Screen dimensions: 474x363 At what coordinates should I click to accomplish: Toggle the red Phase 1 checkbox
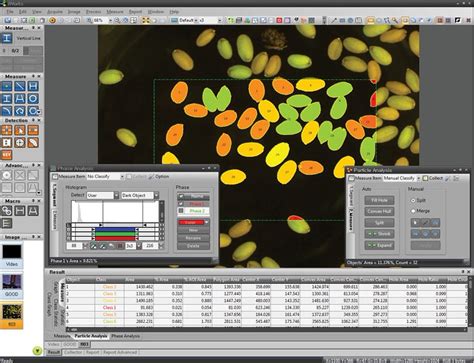click(x=181, y=204)
